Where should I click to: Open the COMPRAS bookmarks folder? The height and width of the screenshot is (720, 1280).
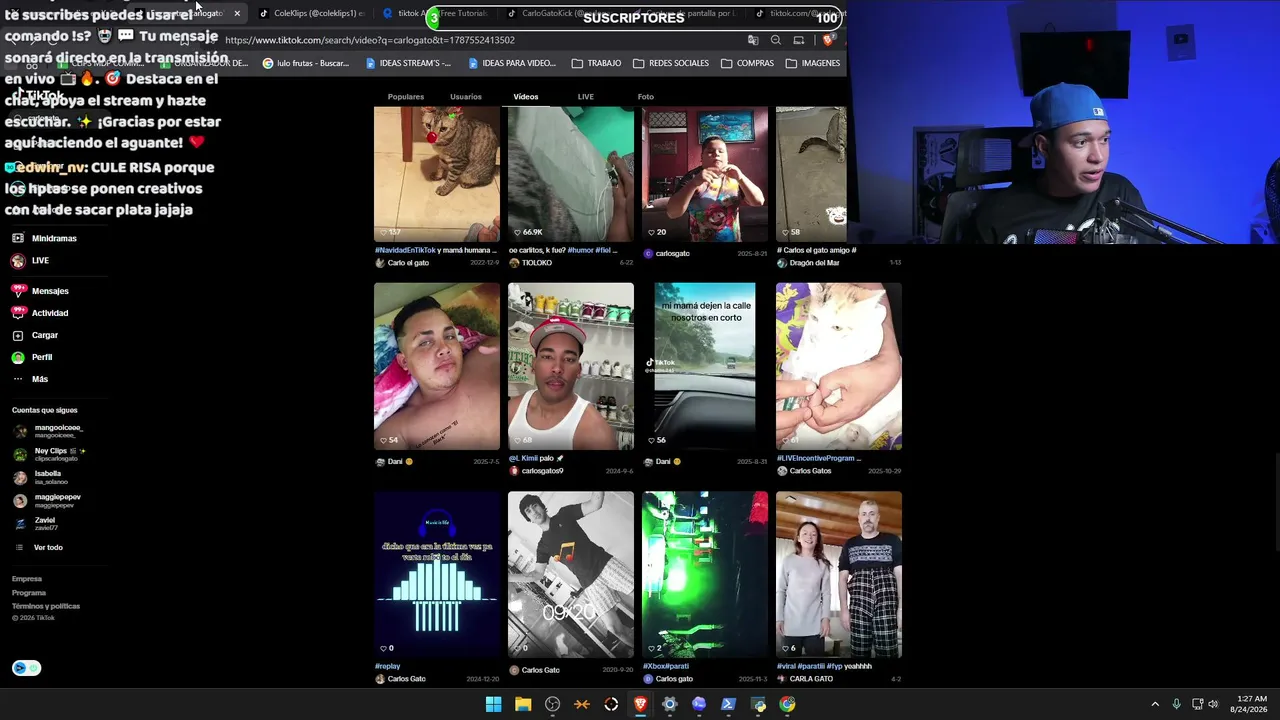[x=747, y=63]
